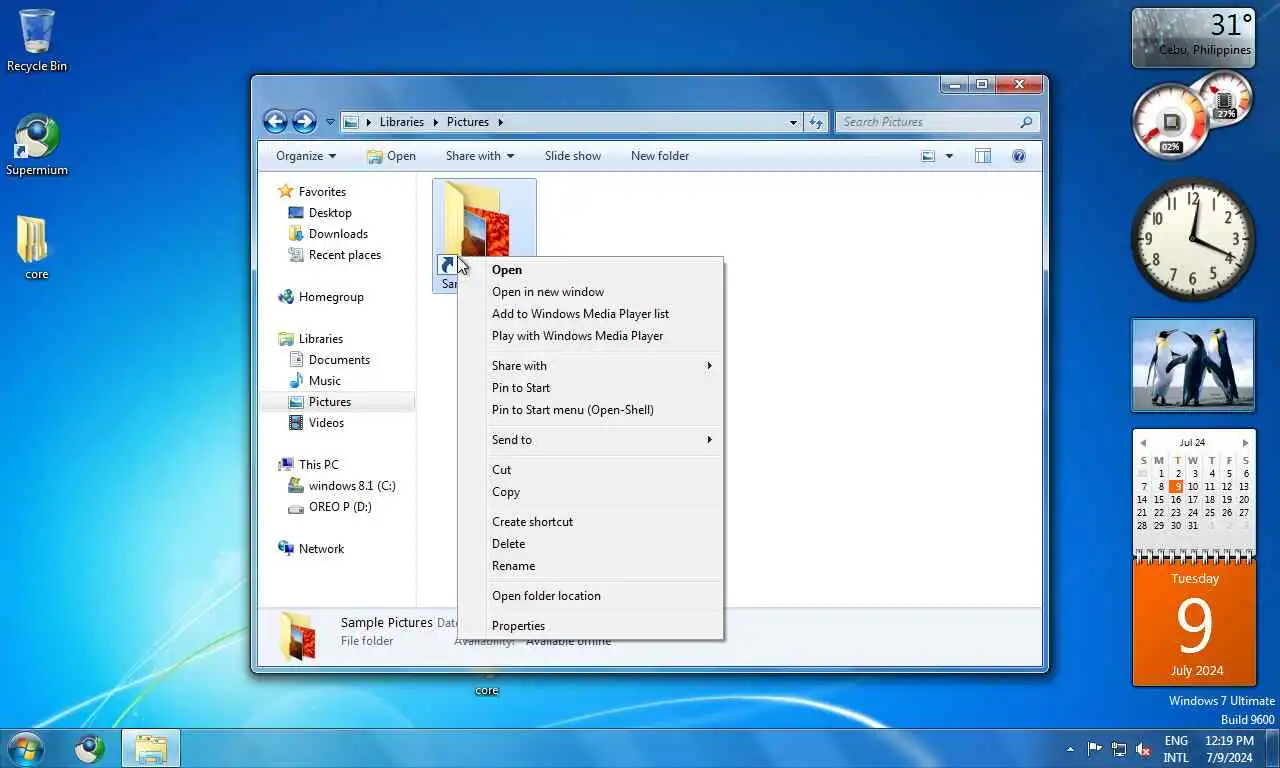Refresh the Pictures folder view
Image resolution: width=1280 pixels, height=768 pixels.
point(816,122)
